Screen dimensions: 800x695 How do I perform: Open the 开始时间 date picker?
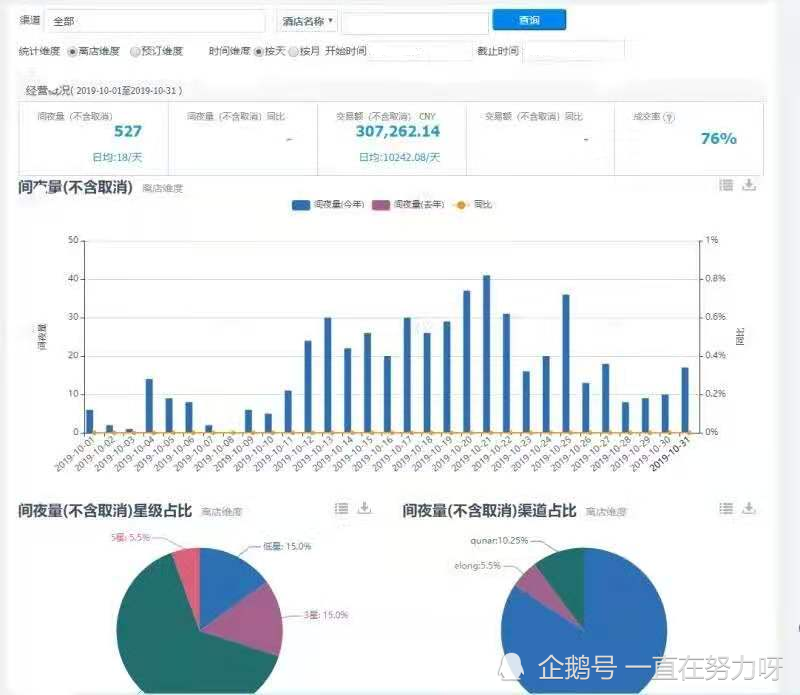pyautogui.click(x=419, y=52)
